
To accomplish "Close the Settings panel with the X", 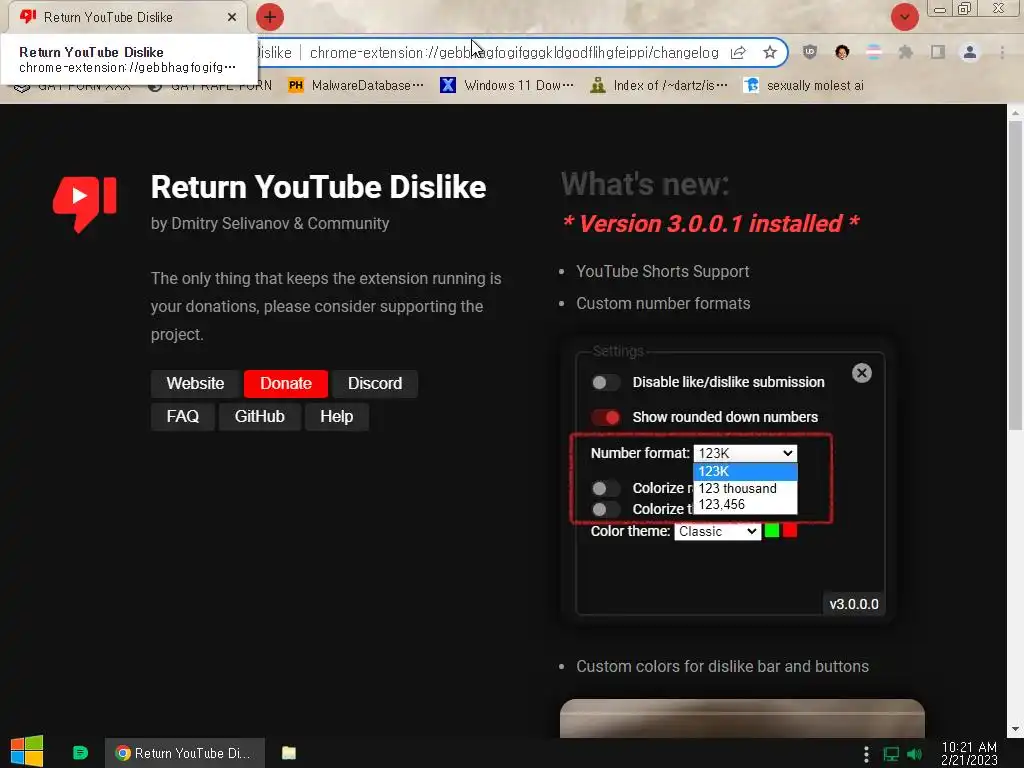I will (862, 373).
